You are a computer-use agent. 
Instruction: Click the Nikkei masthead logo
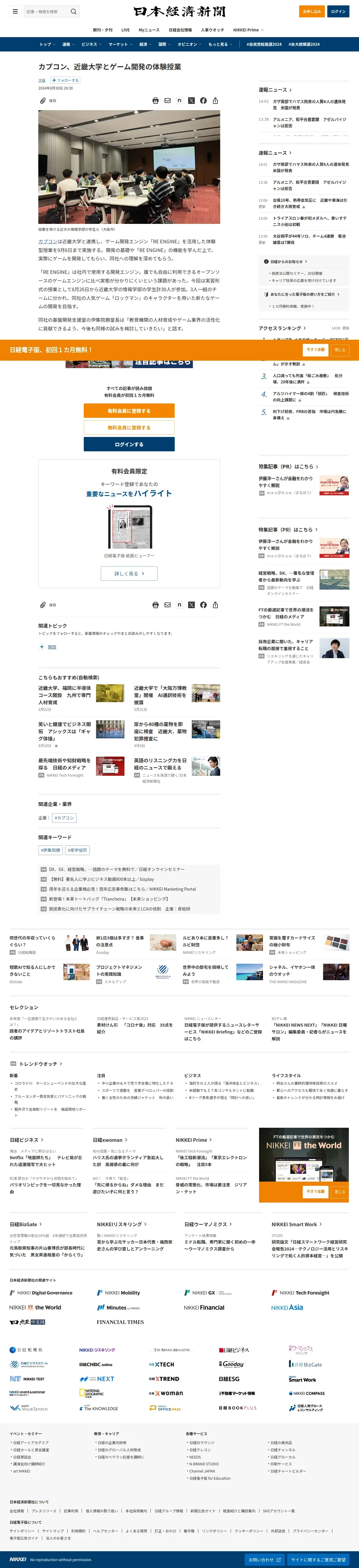coord(180,11)
